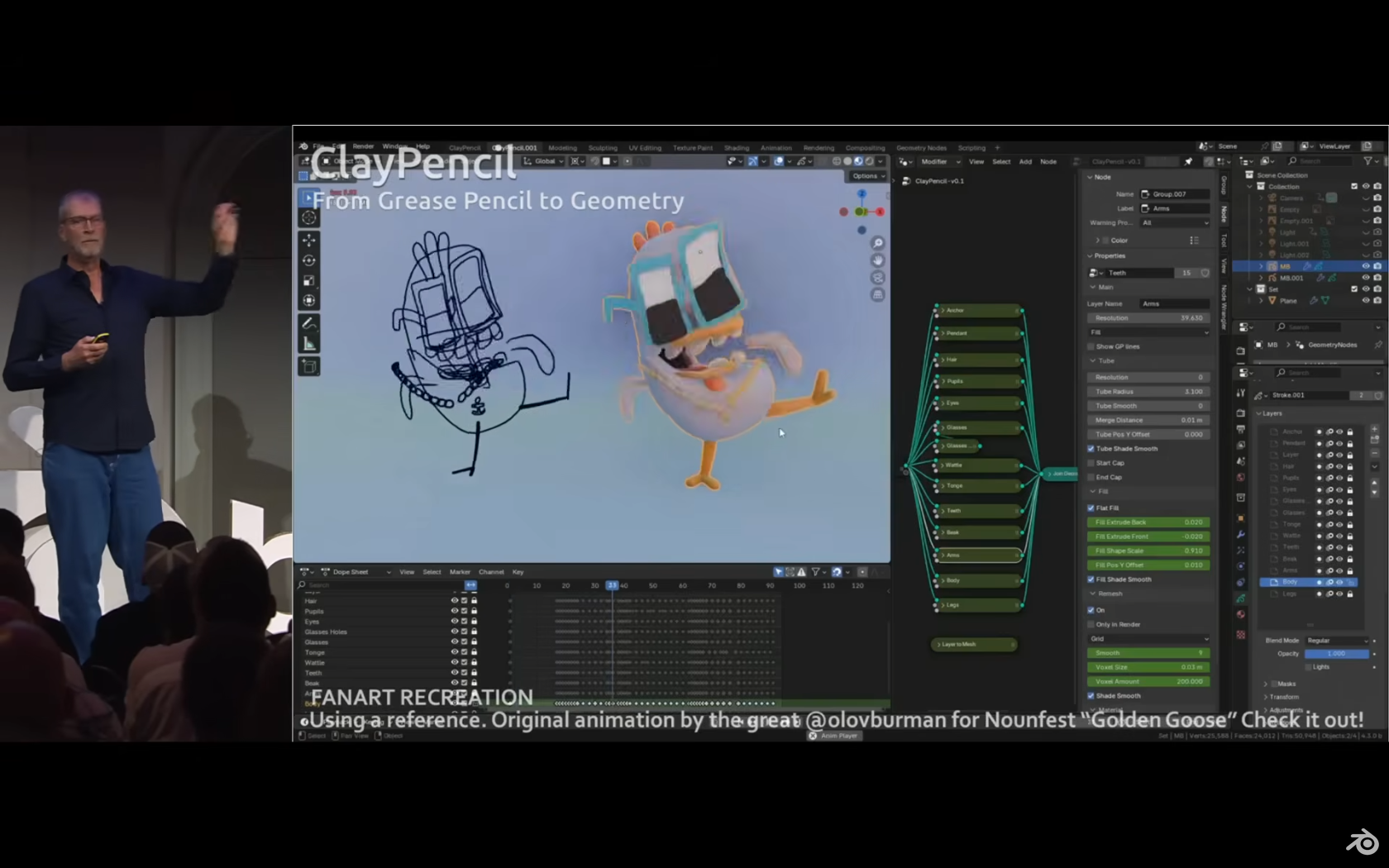1389x868 pixels.
Task: Toggle camera view icon in viewport
Action: point(878,278)
